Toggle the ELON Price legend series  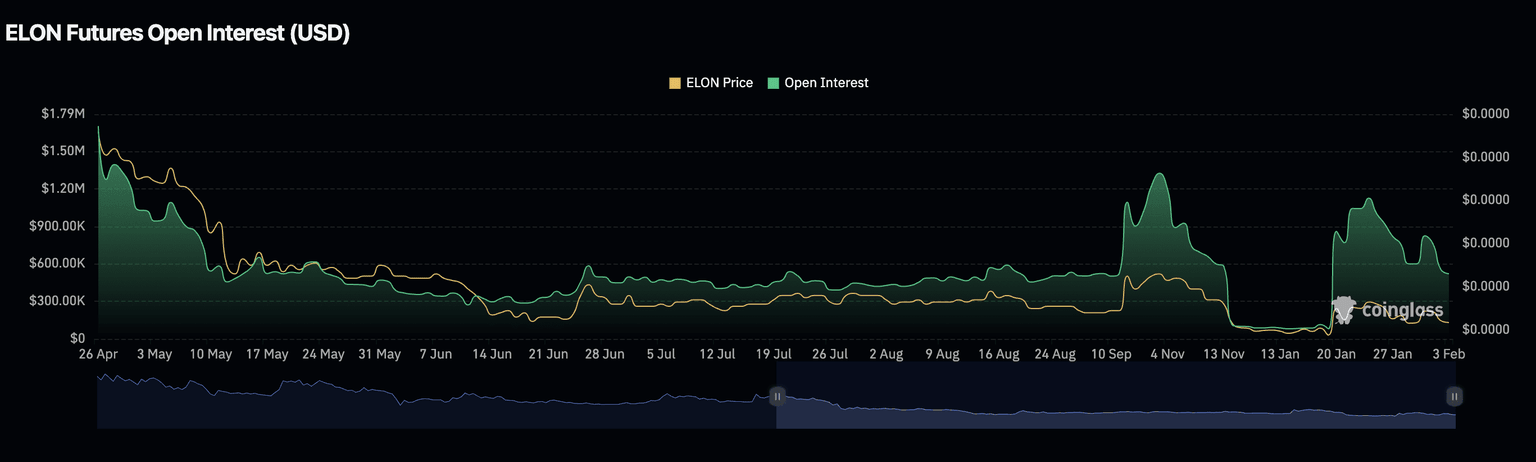[711, 83]
